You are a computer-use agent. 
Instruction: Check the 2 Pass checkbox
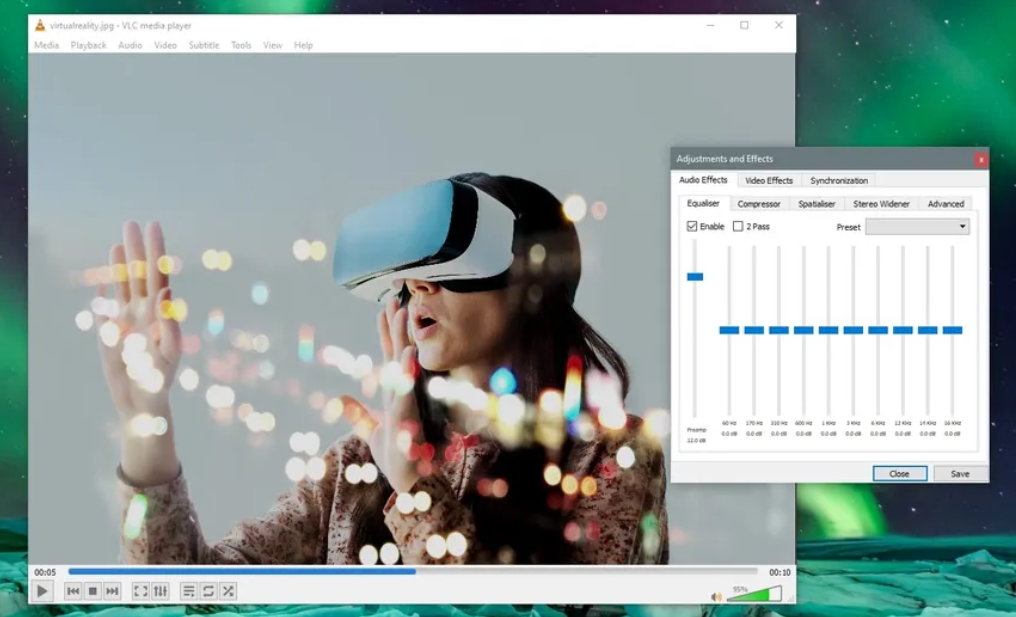738,226
